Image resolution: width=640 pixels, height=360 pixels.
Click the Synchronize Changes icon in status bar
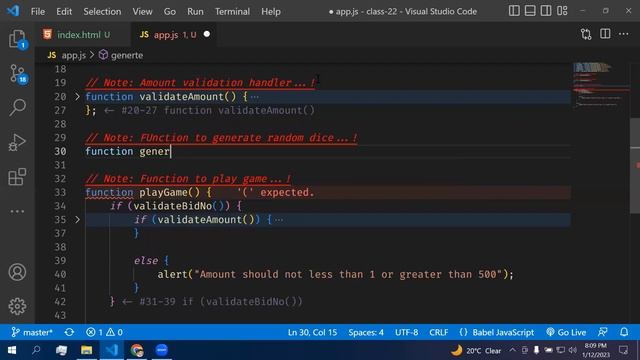point(69,332)
